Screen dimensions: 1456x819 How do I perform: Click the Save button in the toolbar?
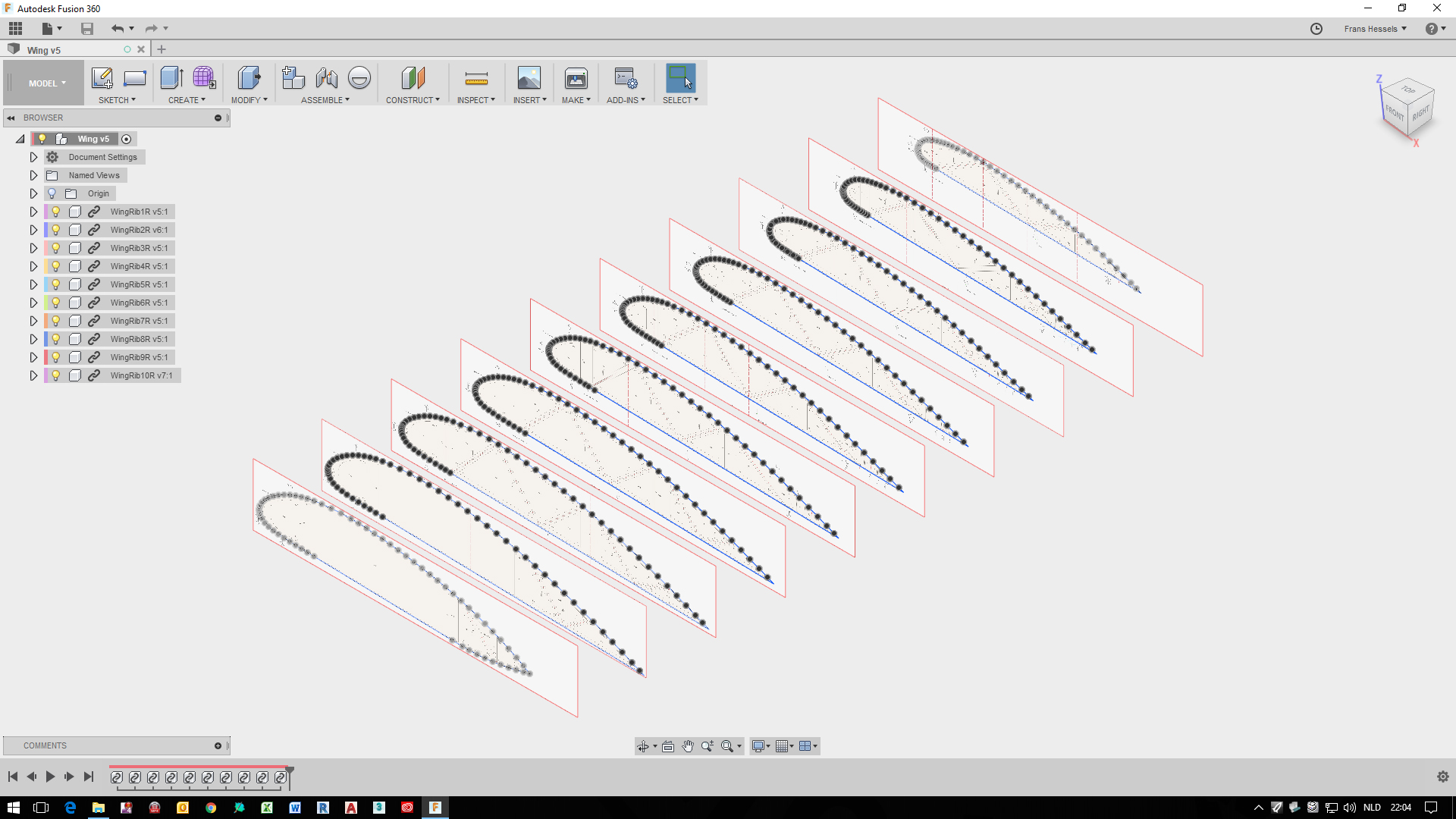[x=86, y=28]
